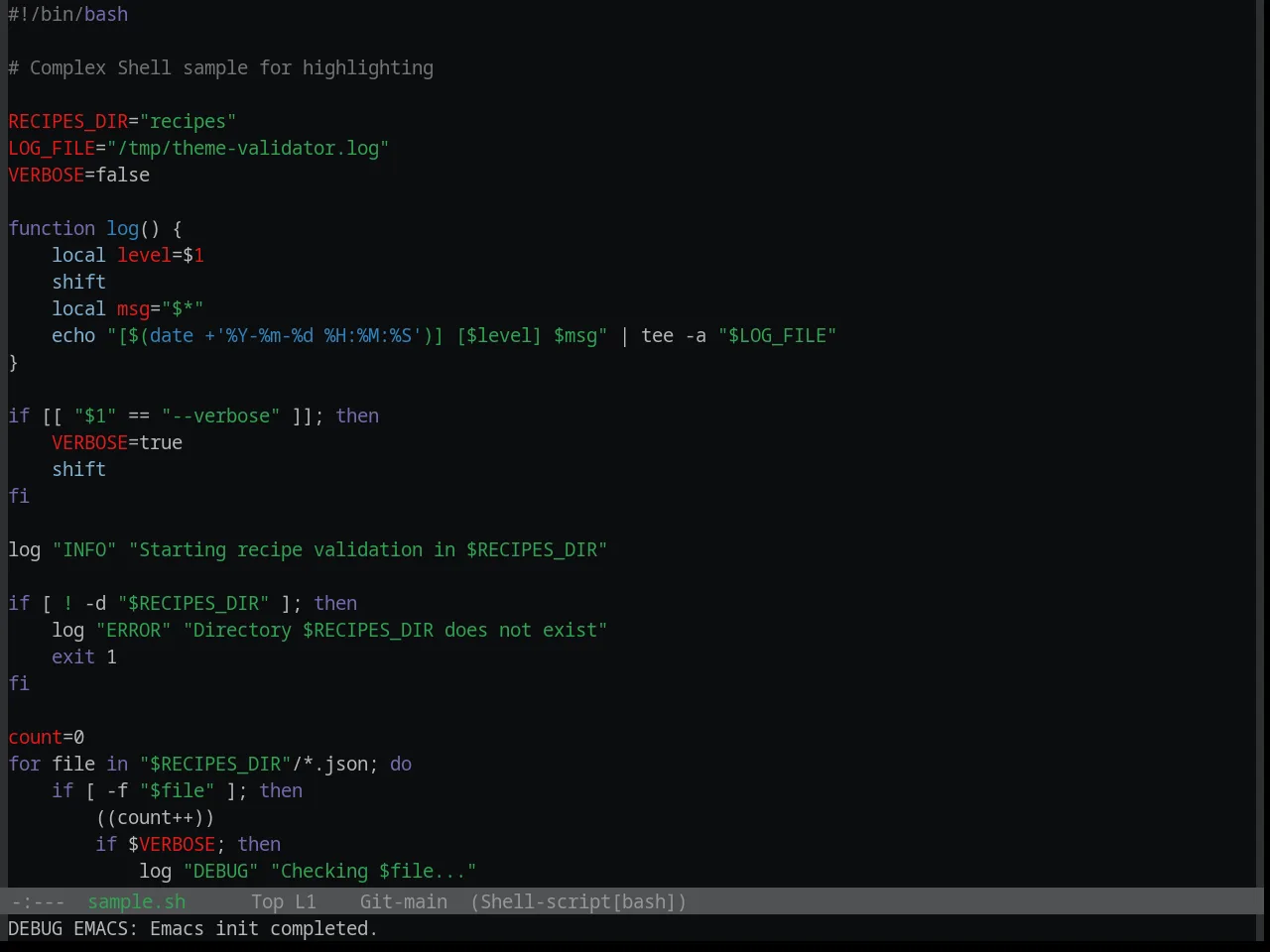Click the "/tmp/theme-validator.log" string
The image size is (1270, 952).
pos(248,148)
